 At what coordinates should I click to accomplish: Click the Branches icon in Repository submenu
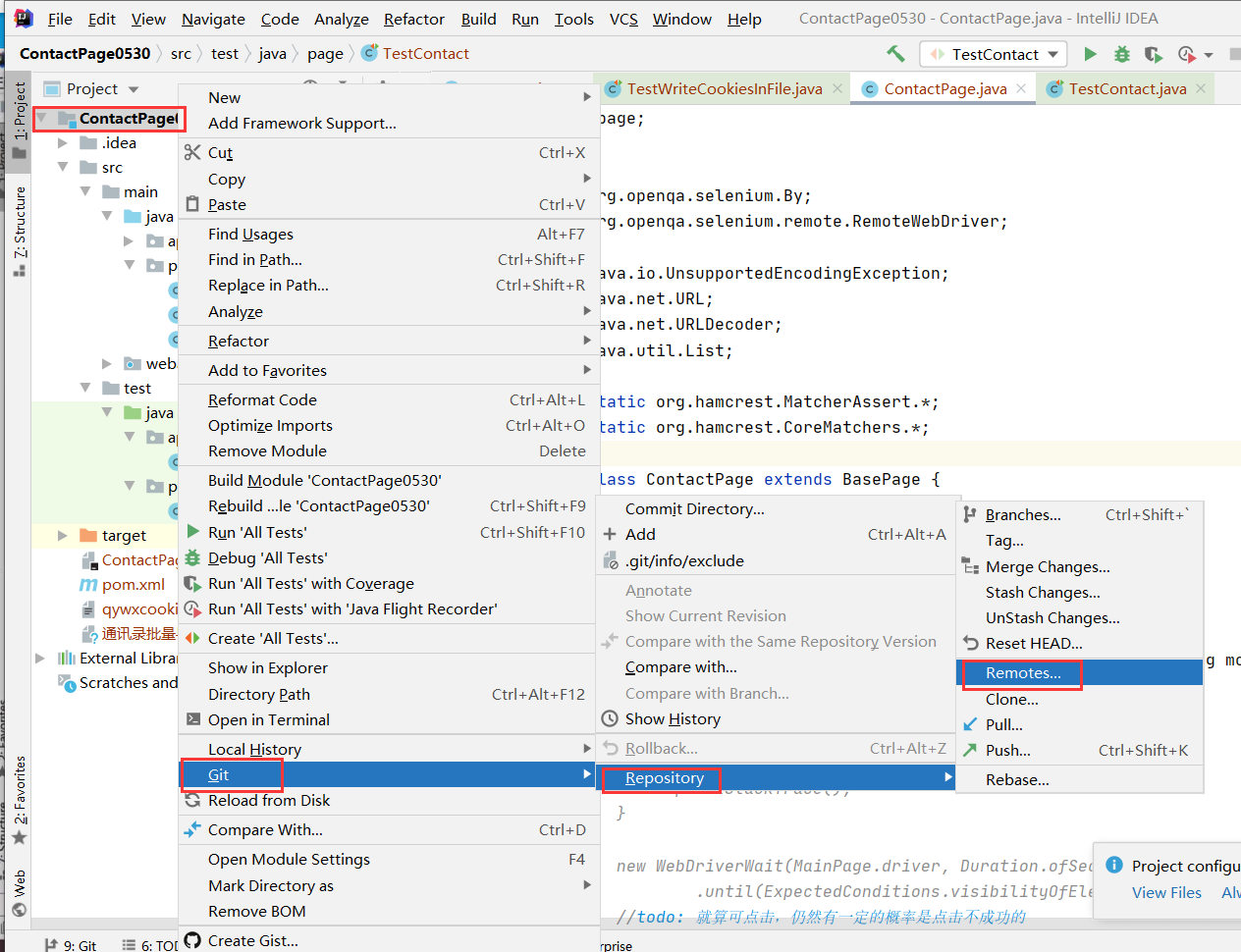point(970,514)
